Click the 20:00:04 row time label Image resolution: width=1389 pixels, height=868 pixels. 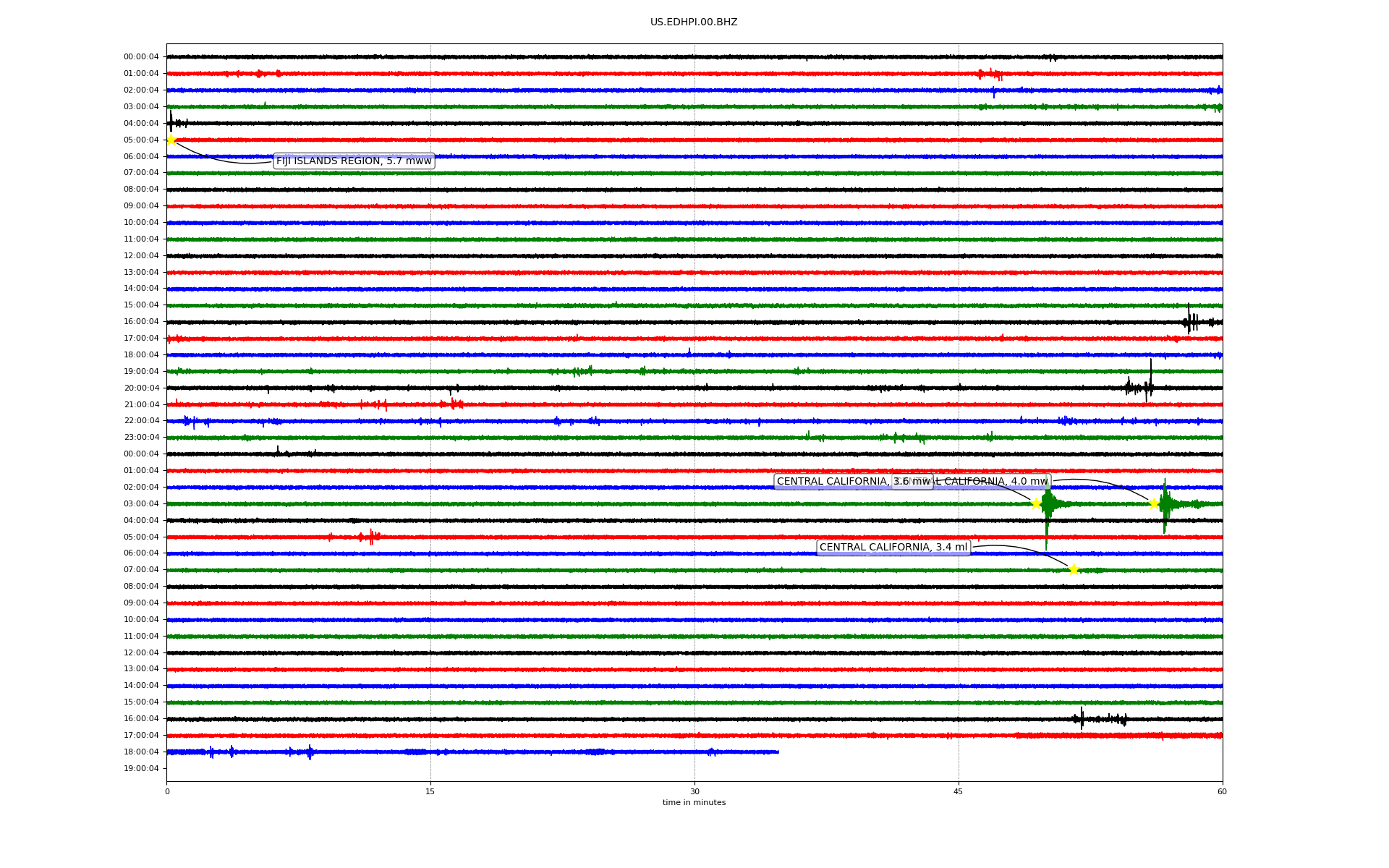(141, 388)
